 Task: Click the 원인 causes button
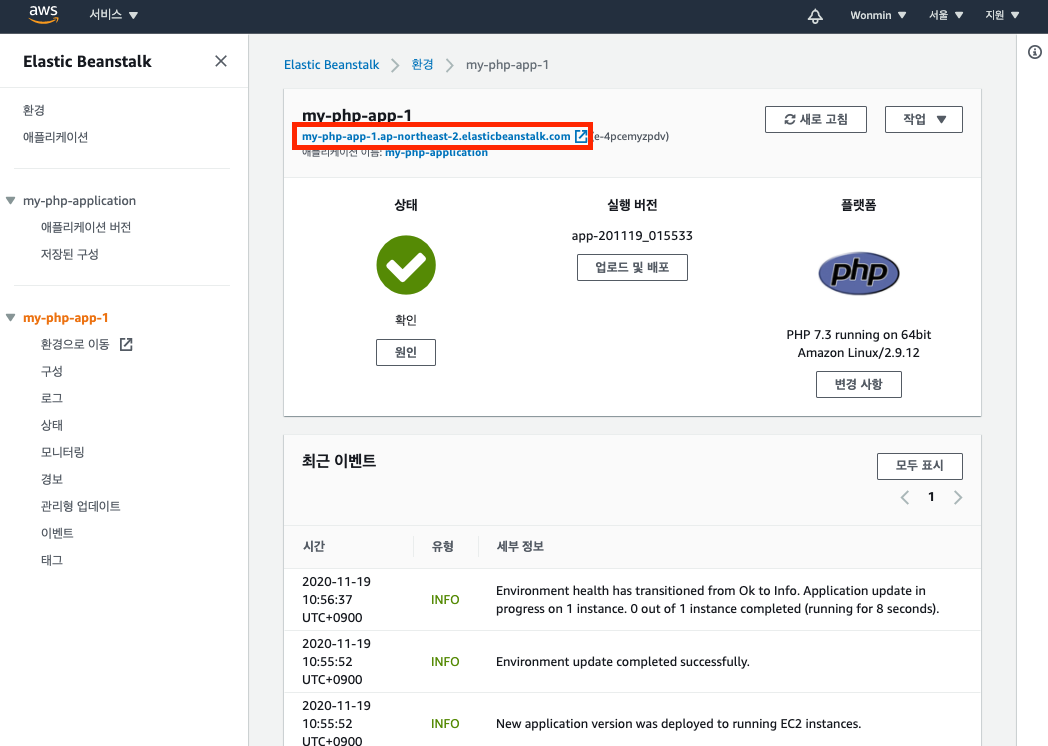pos(406,352)
